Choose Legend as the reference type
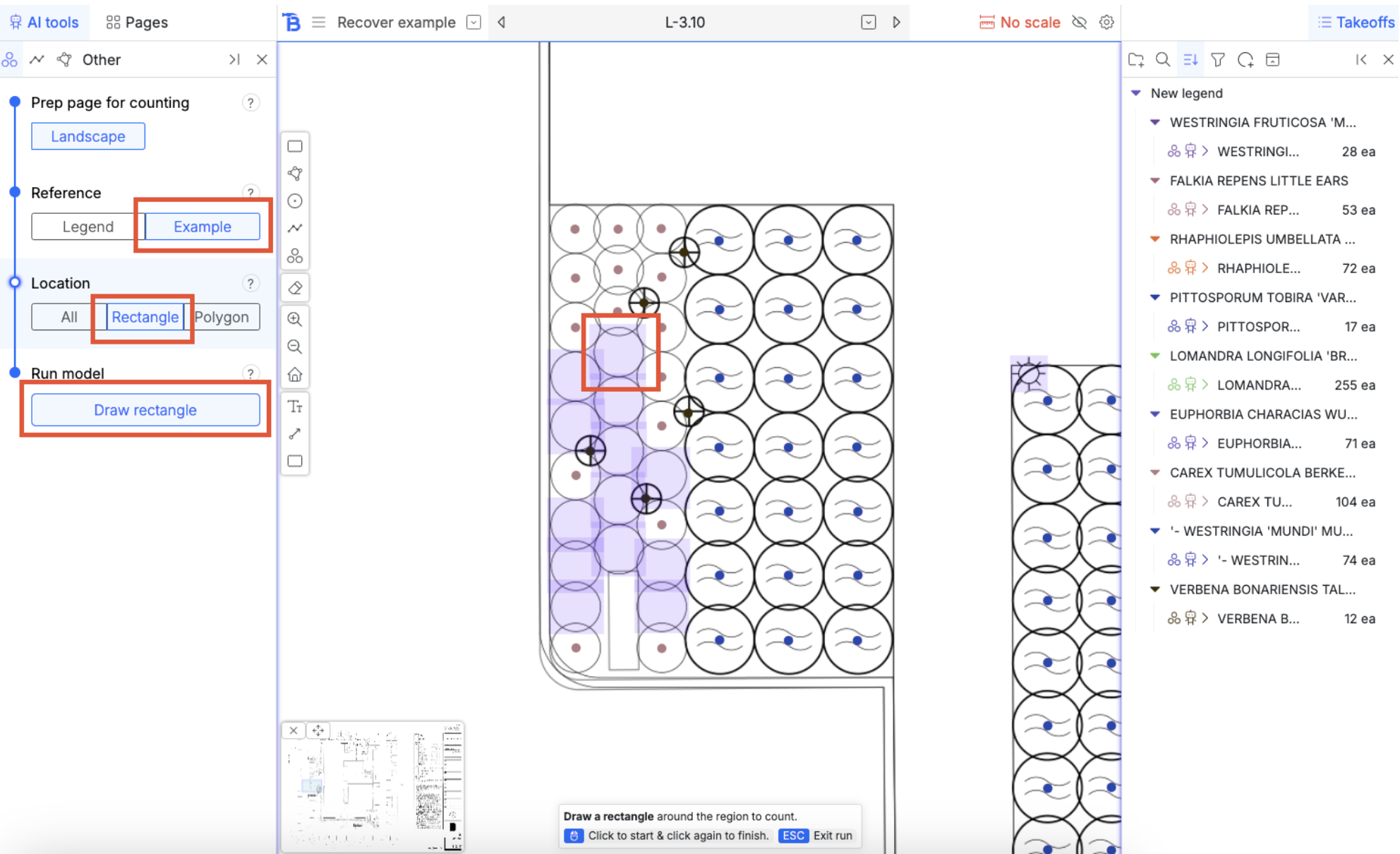Image resolution: width=1400 pixels, height=854 pixels. (87, 227)
